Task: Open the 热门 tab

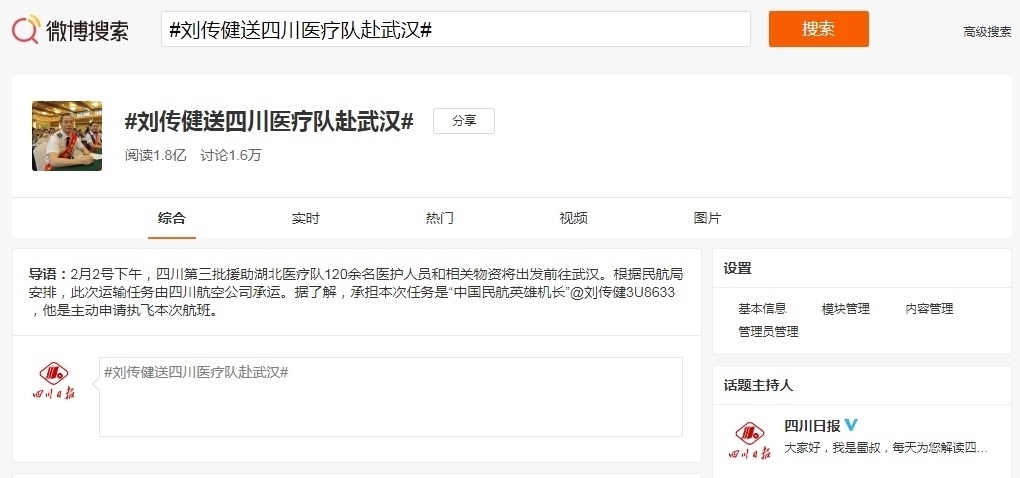Action: 439,218
